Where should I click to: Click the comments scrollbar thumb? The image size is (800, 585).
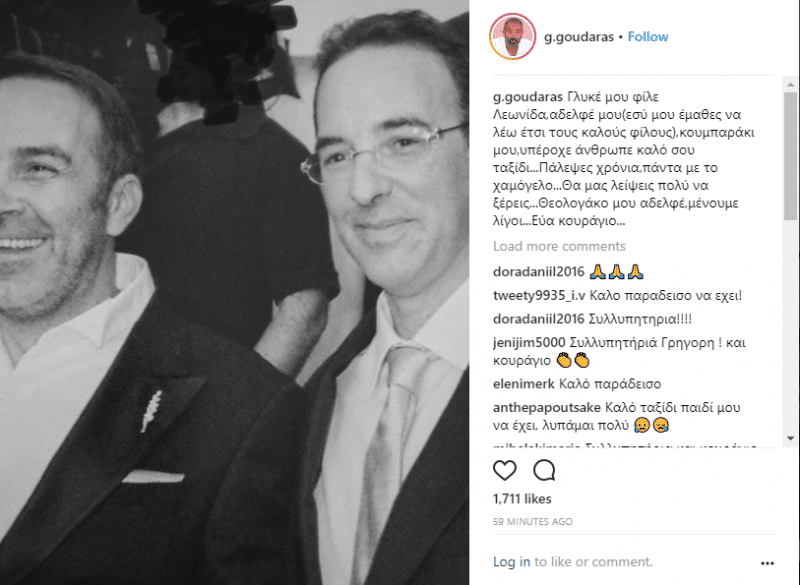[x=790, y=156]
